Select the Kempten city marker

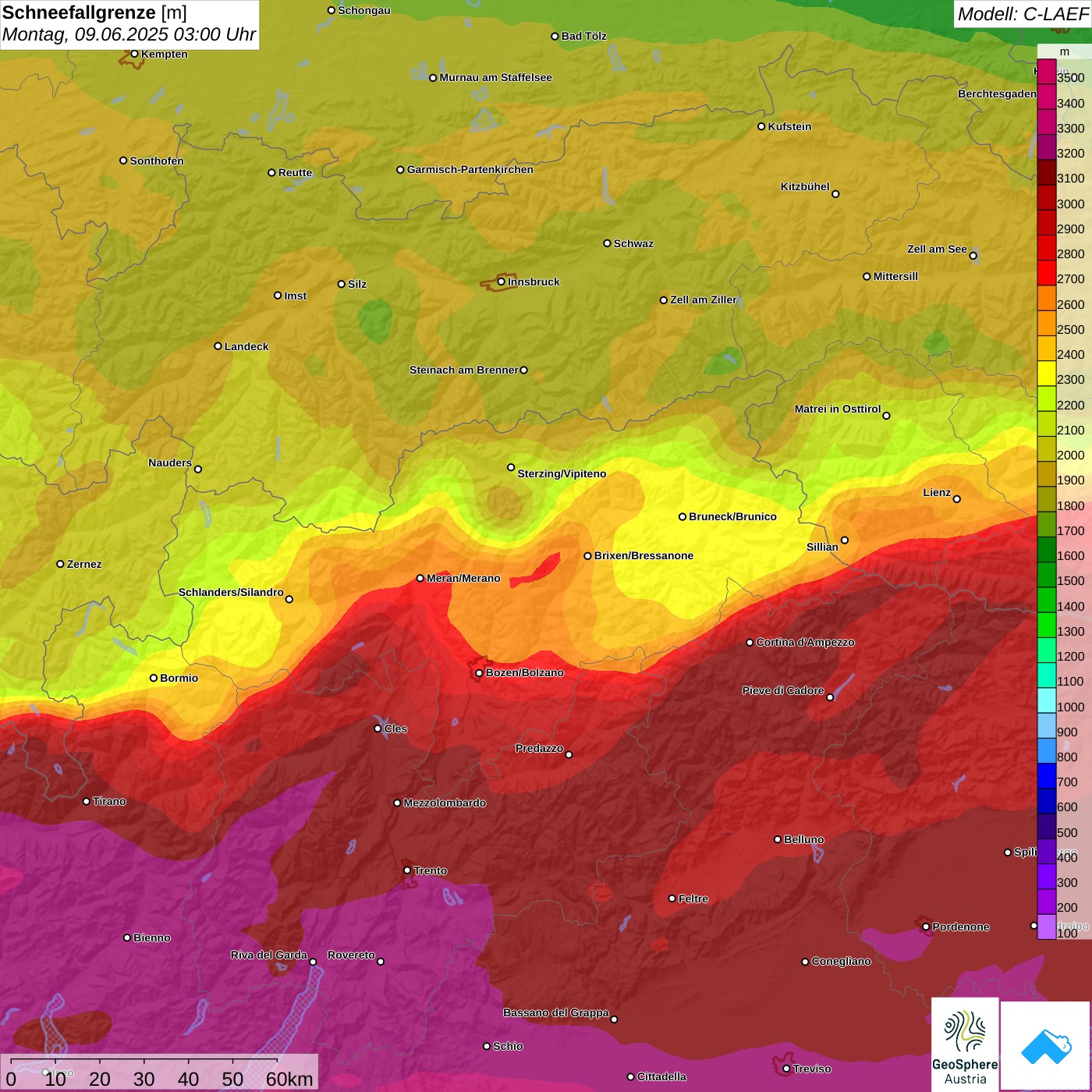click(x=134, y=54)
